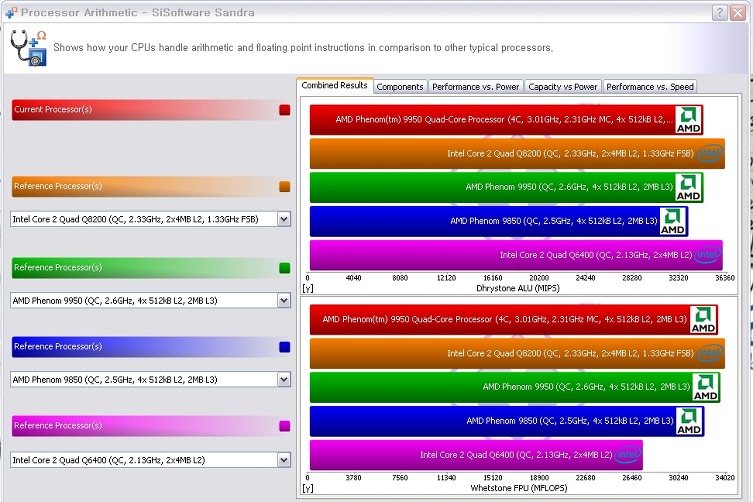This screenshot has height=502, width=753.
Task: Expand the Phenom 9850 dropdown arrow
Action: pyautogui.click(x=284, y=380)
